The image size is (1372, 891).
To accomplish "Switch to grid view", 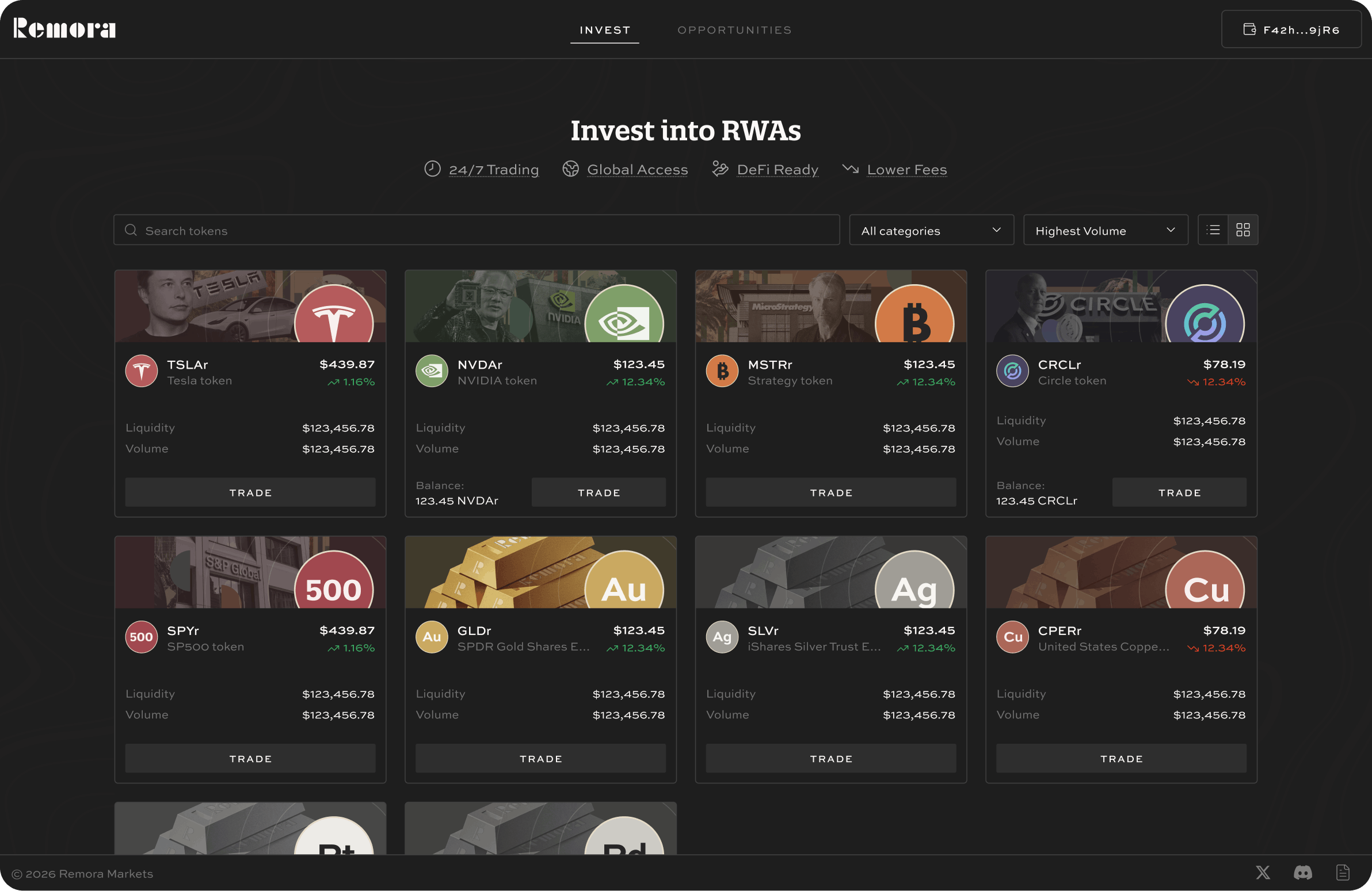I will 1243,230.
